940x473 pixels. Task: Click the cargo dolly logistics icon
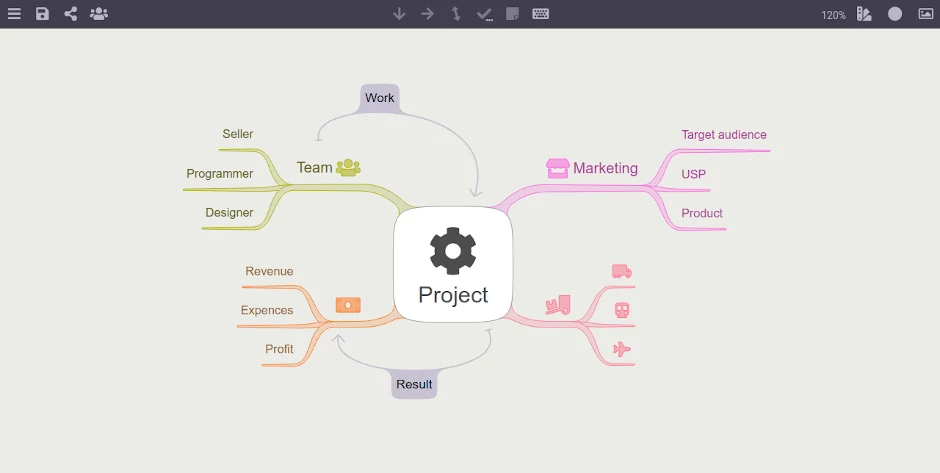point(558,305)
